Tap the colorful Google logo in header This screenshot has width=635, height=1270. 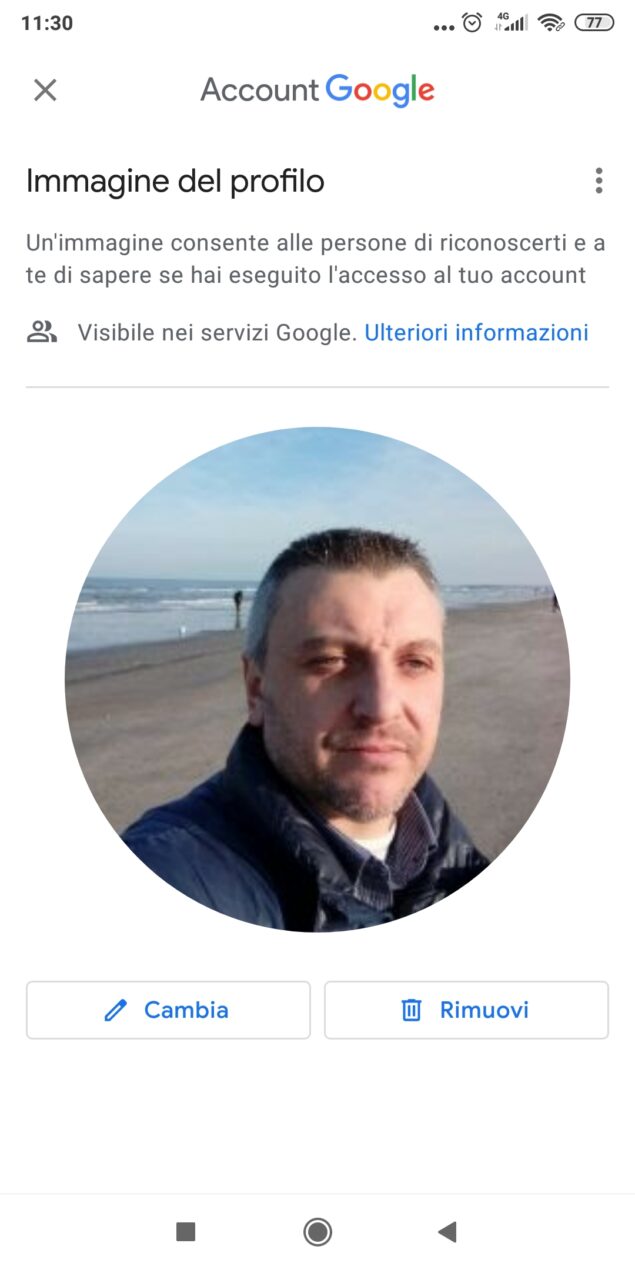(380, 91)
